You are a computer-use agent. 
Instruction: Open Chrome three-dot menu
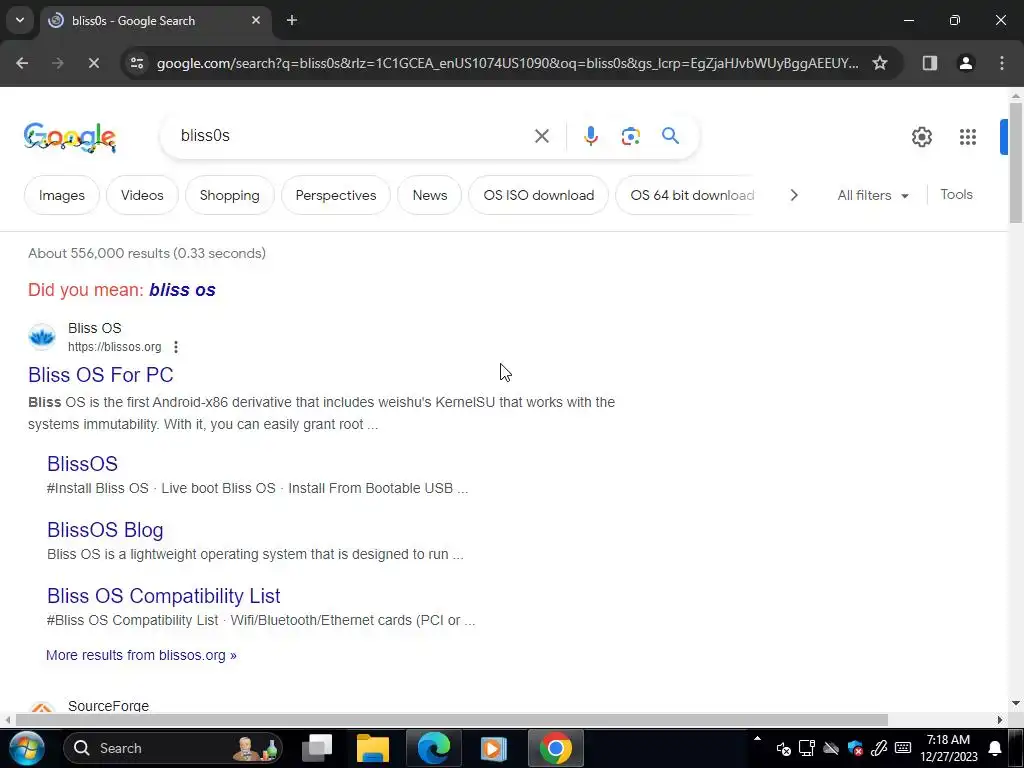click(x=1002, y=63)
